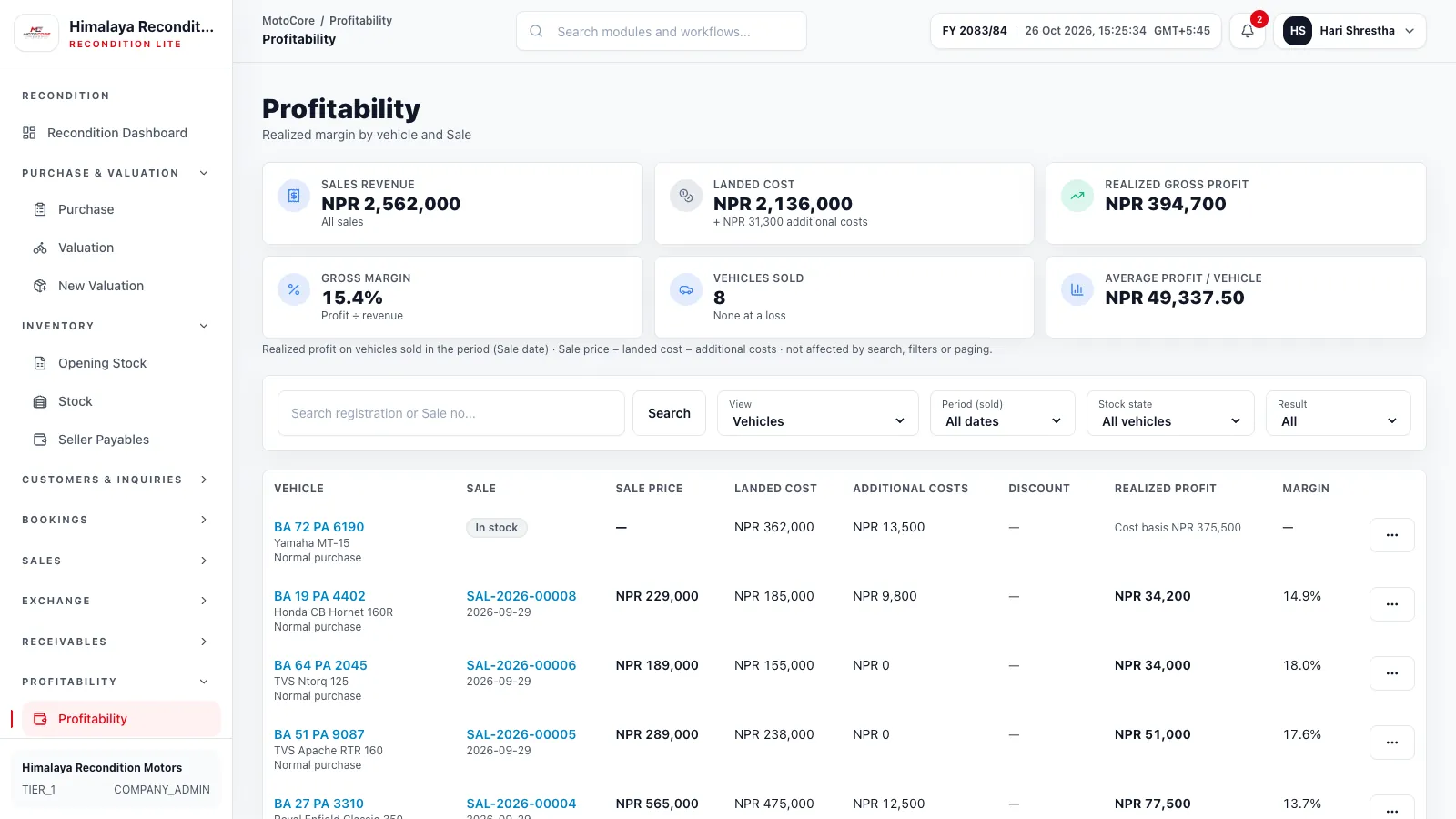This screenshot has width=1456, height=819.
Task: Click the Realized Gross Profit trend icon
Action: [1077, 196]
